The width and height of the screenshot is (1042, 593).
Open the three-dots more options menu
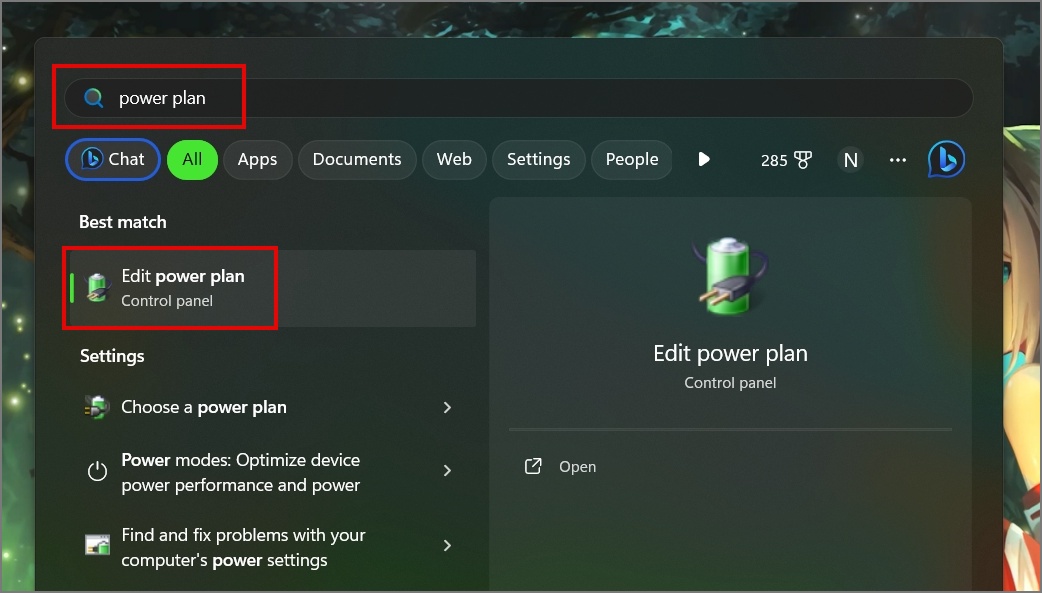pyautogui.click(x=898, y=160)
